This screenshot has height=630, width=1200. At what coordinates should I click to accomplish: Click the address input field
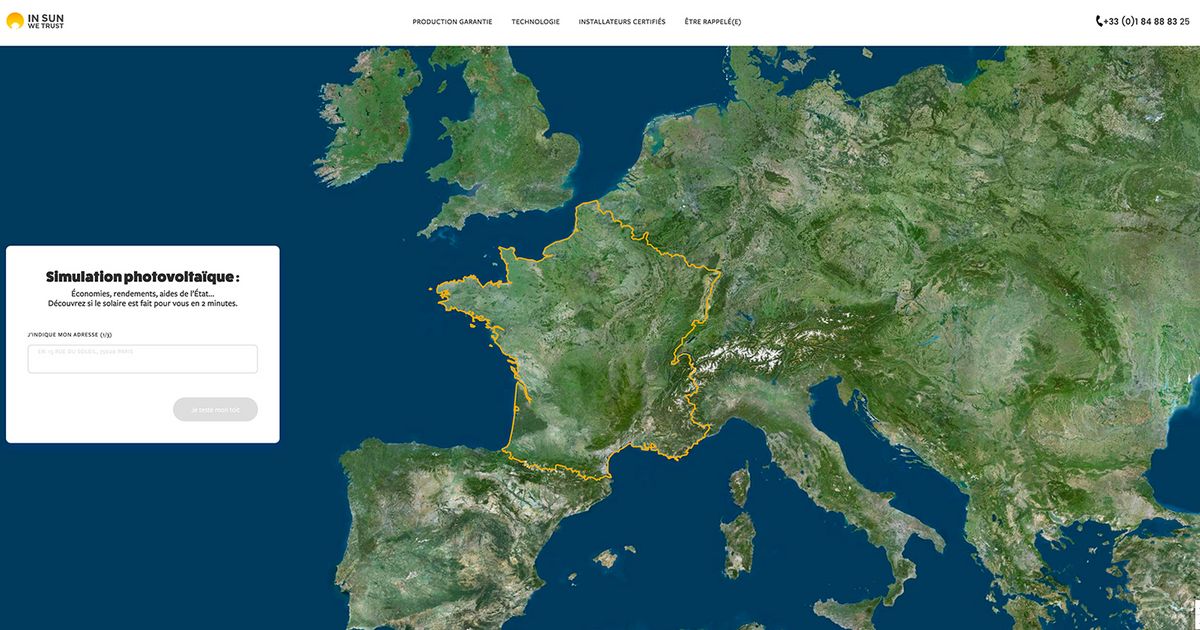click(x=142, y=358)
